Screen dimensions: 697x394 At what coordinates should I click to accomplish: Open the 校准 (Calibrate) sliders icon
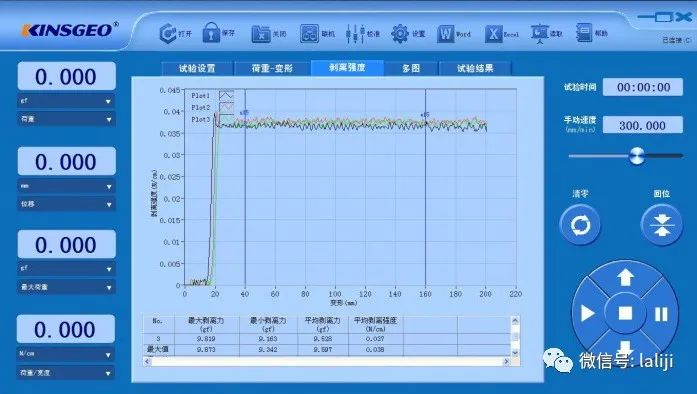click(355, 34)
